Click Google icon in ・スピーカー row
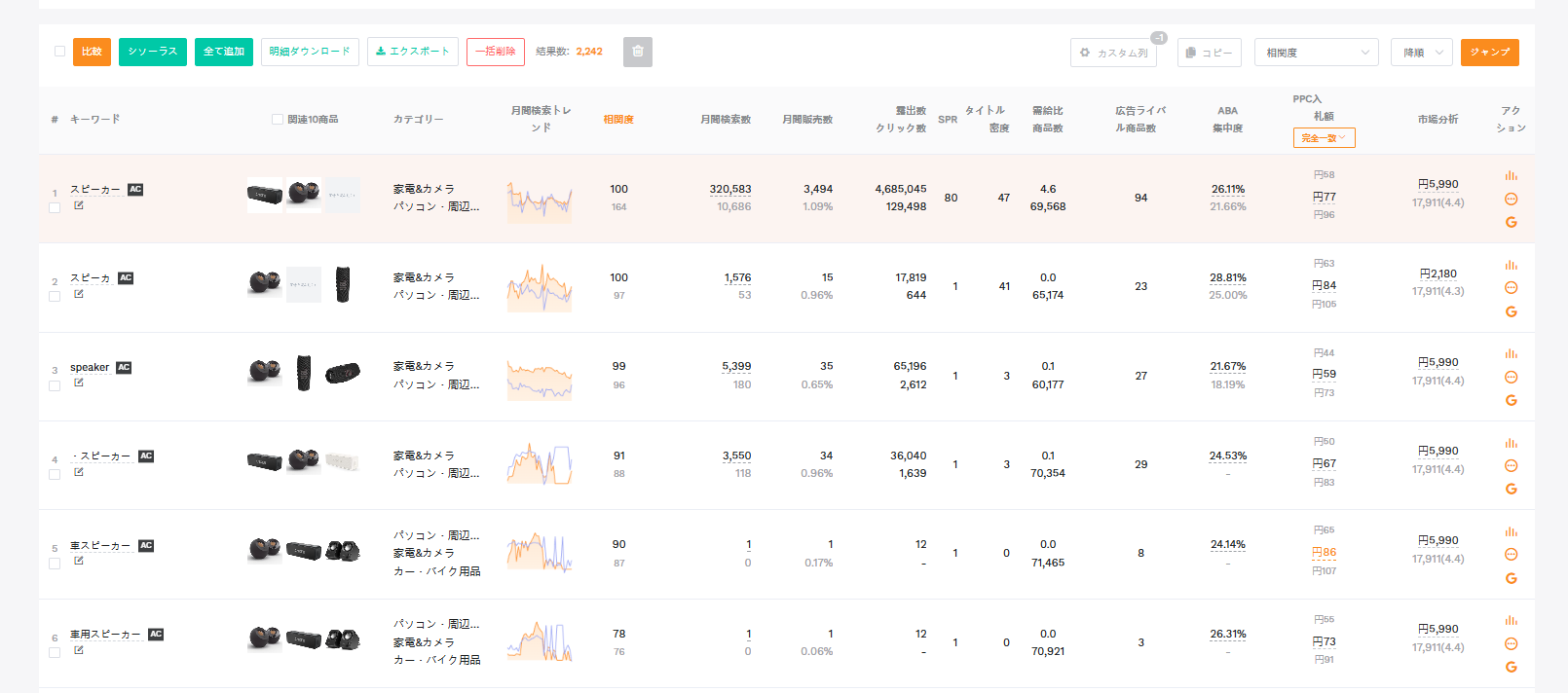The width and height of the screenshot is (1568, 693). (1511, 489)
